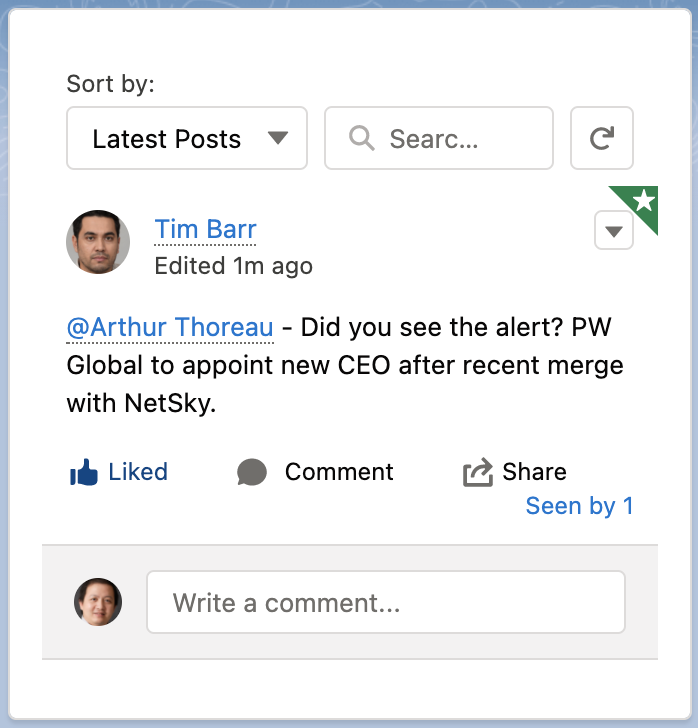View who saw the post via Seen by 1

(579, 506)
